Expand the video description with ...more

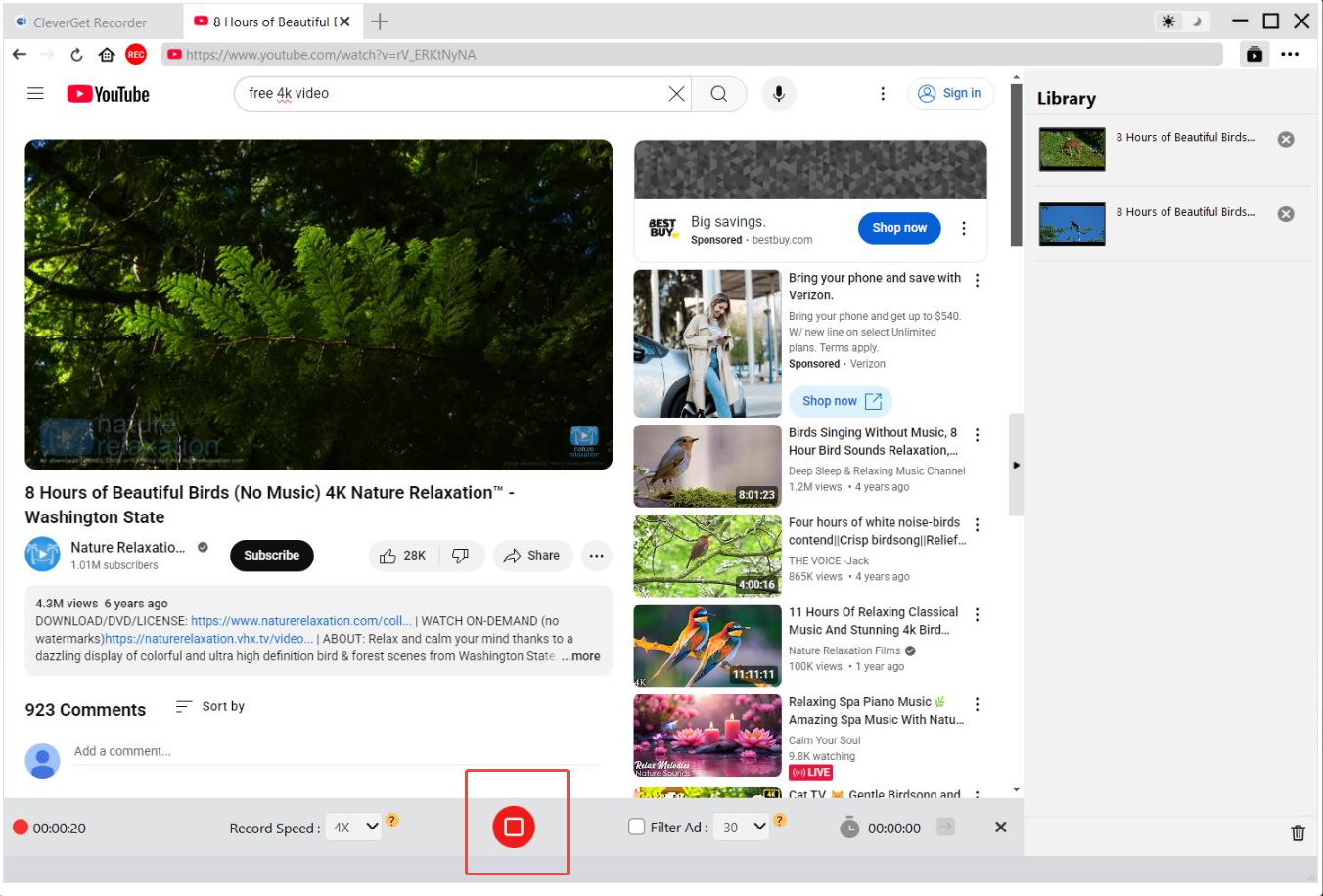[581, 656]
